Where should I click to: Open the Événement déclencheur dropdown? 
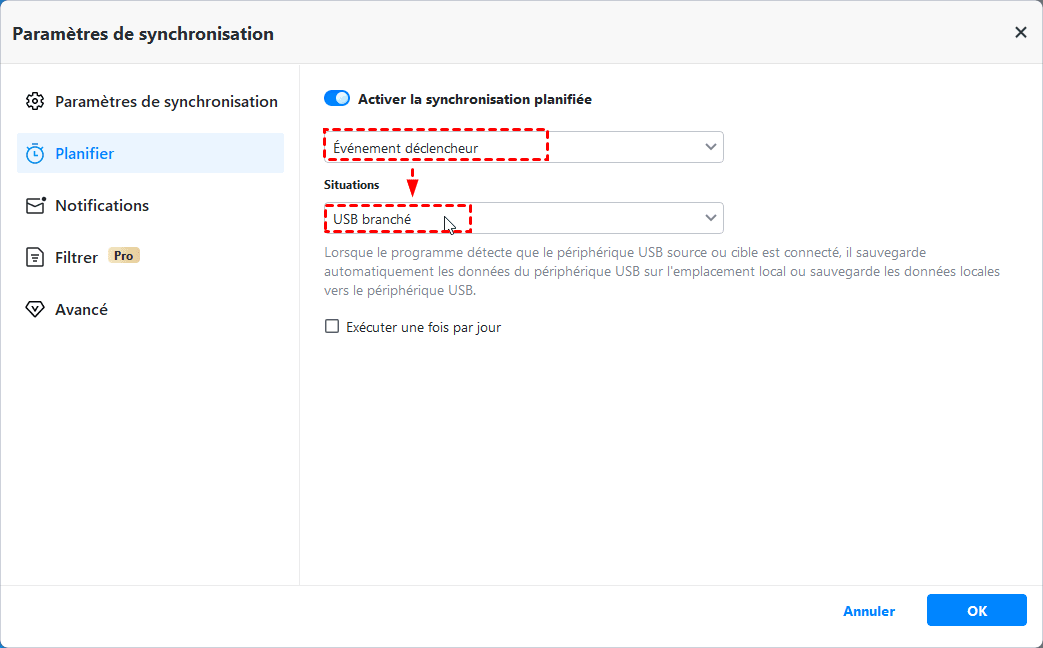click(523, 147)
